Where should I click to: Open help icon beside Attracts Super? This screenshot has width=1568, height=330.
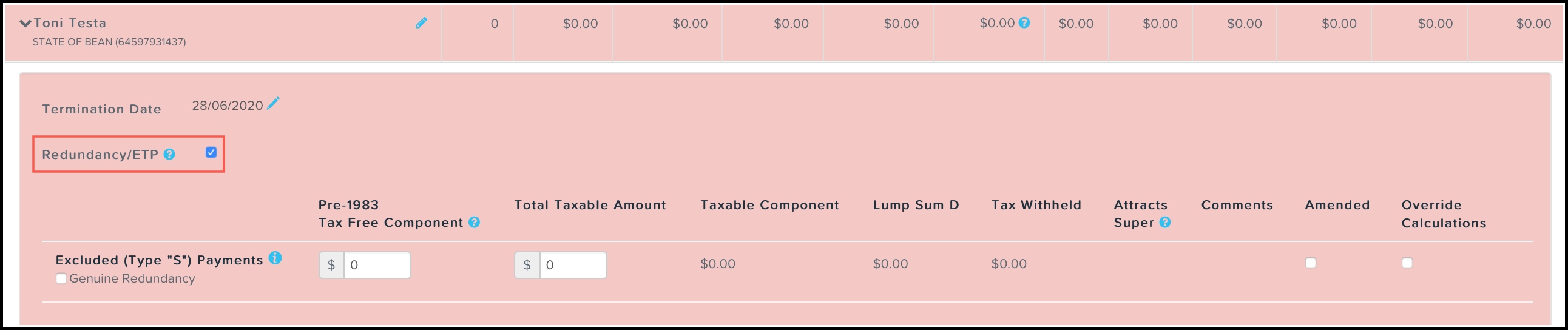click(1165, 223)
